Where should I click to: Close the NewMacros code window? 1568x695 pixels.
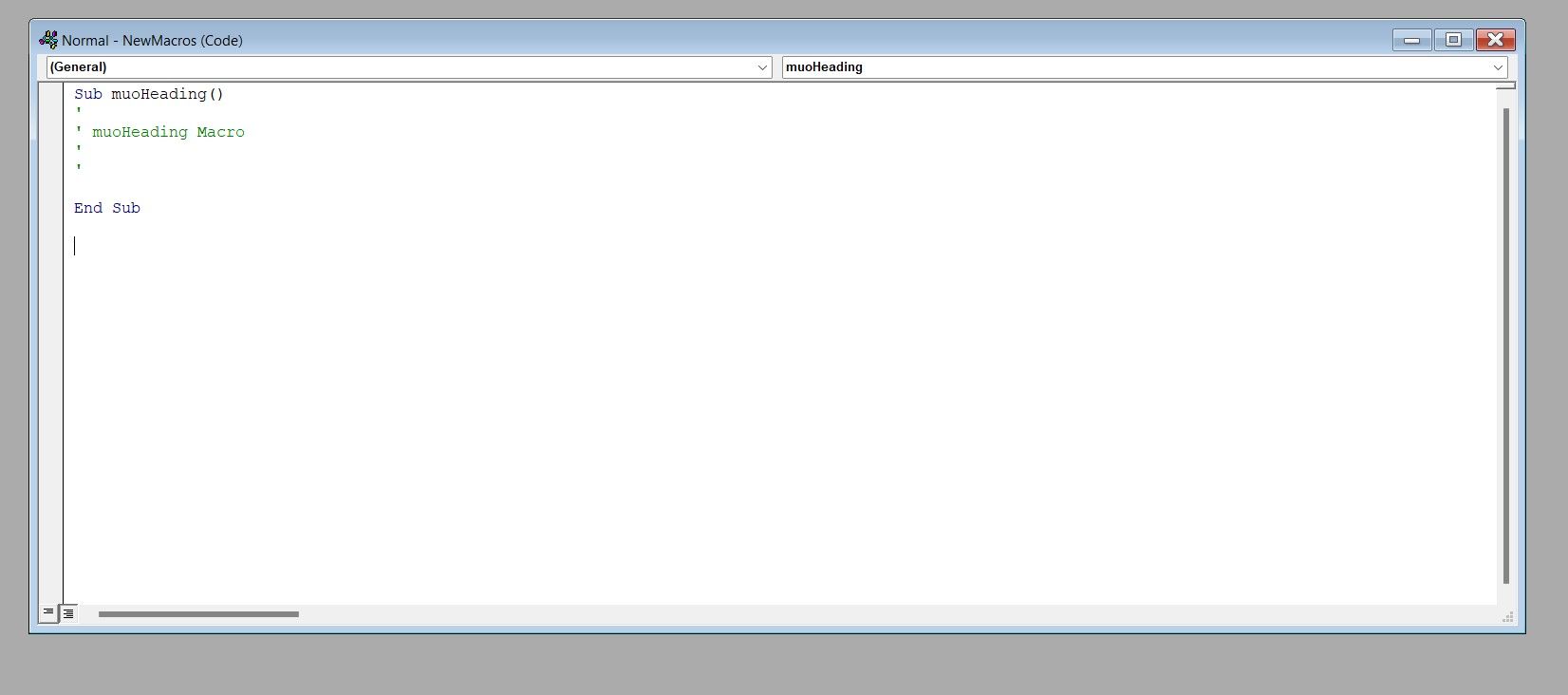[x=1496, y=40]
